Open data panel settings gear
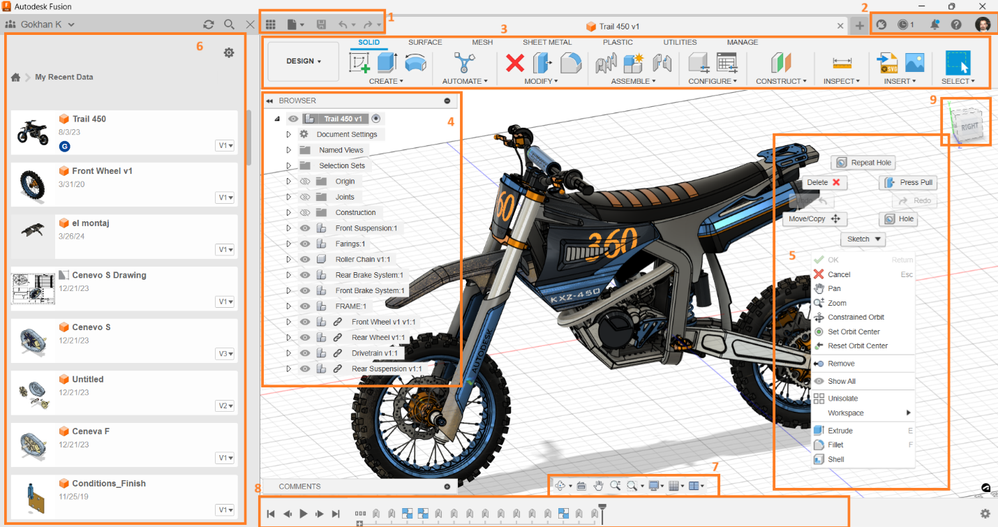The height and width of the screenshot is (527, 998). click(x=229, y=53)
